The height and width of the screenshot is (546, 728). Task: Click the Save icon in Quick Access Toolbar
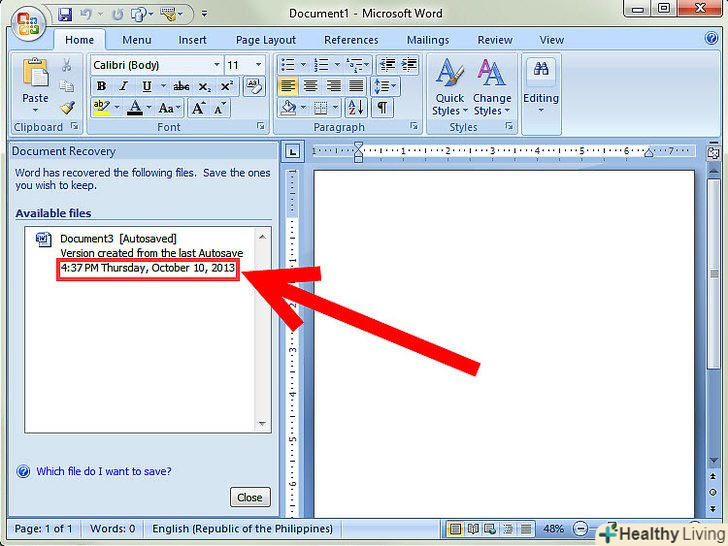click(x=65, y=14)
